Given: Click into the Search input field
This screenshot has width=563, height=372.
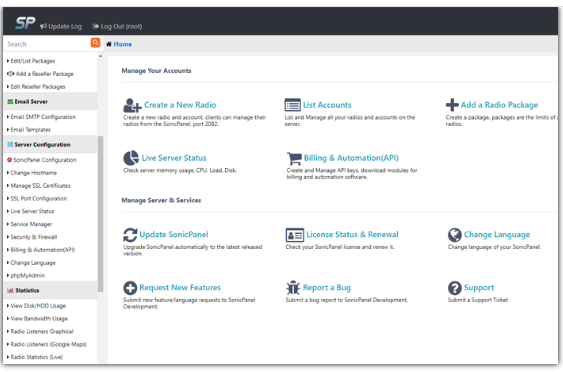Looking at the screenshot, I should pyautogui.click(x=47, y=44).
